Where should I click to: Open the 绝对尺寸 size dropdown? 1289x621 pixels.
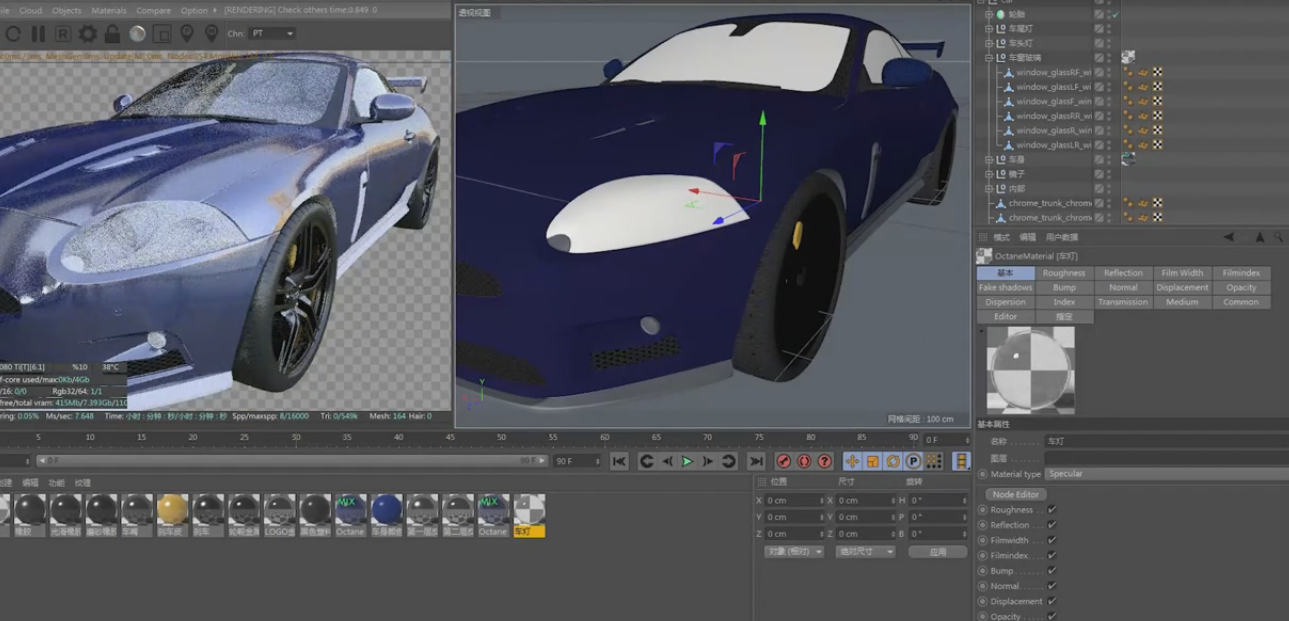[865, 552]
